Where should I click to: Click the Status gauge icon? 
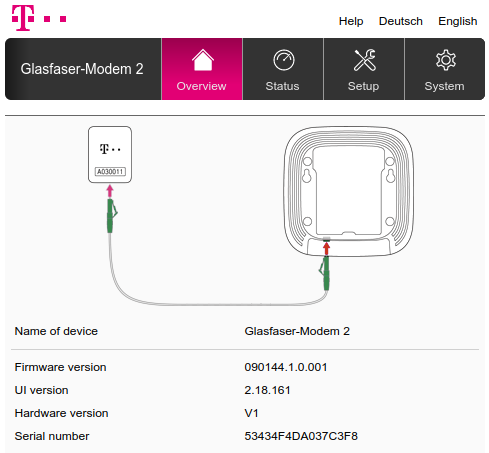tap(284, 60)
